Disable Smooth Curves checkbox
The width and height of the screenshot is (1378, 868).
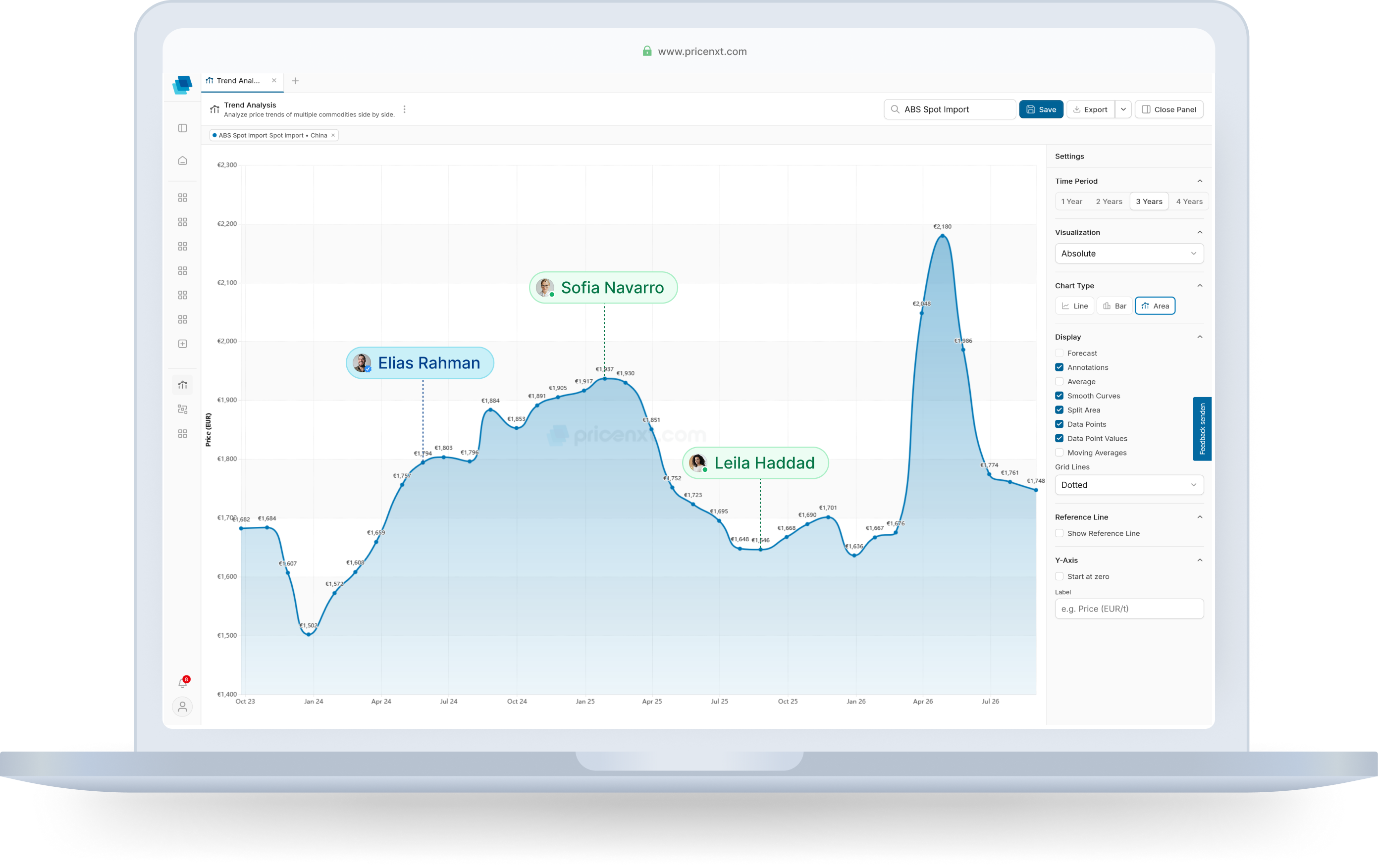pos(1059,396)
